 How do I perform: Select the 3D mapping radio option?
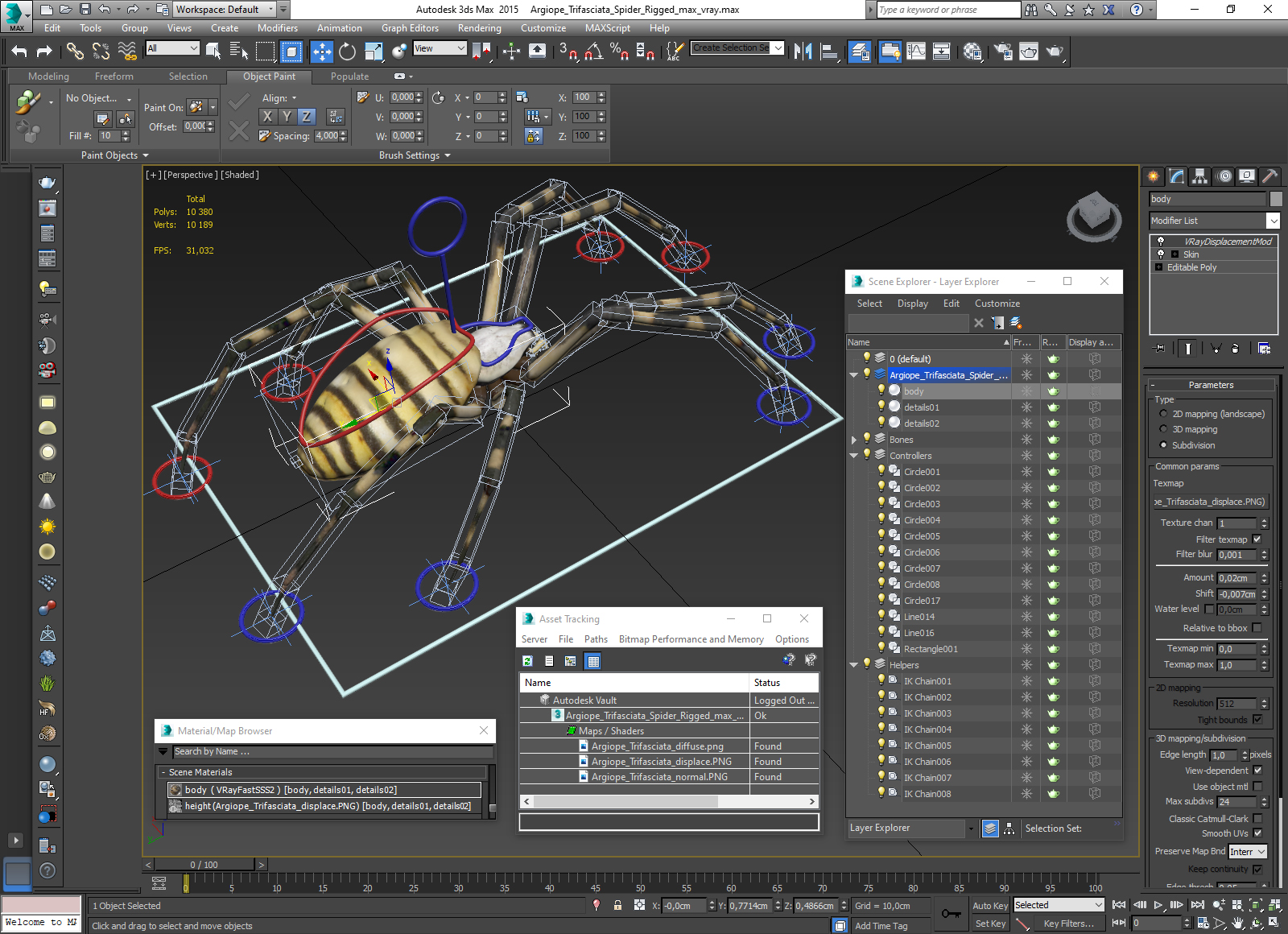pyautogui.click(x=1163, y=429)
